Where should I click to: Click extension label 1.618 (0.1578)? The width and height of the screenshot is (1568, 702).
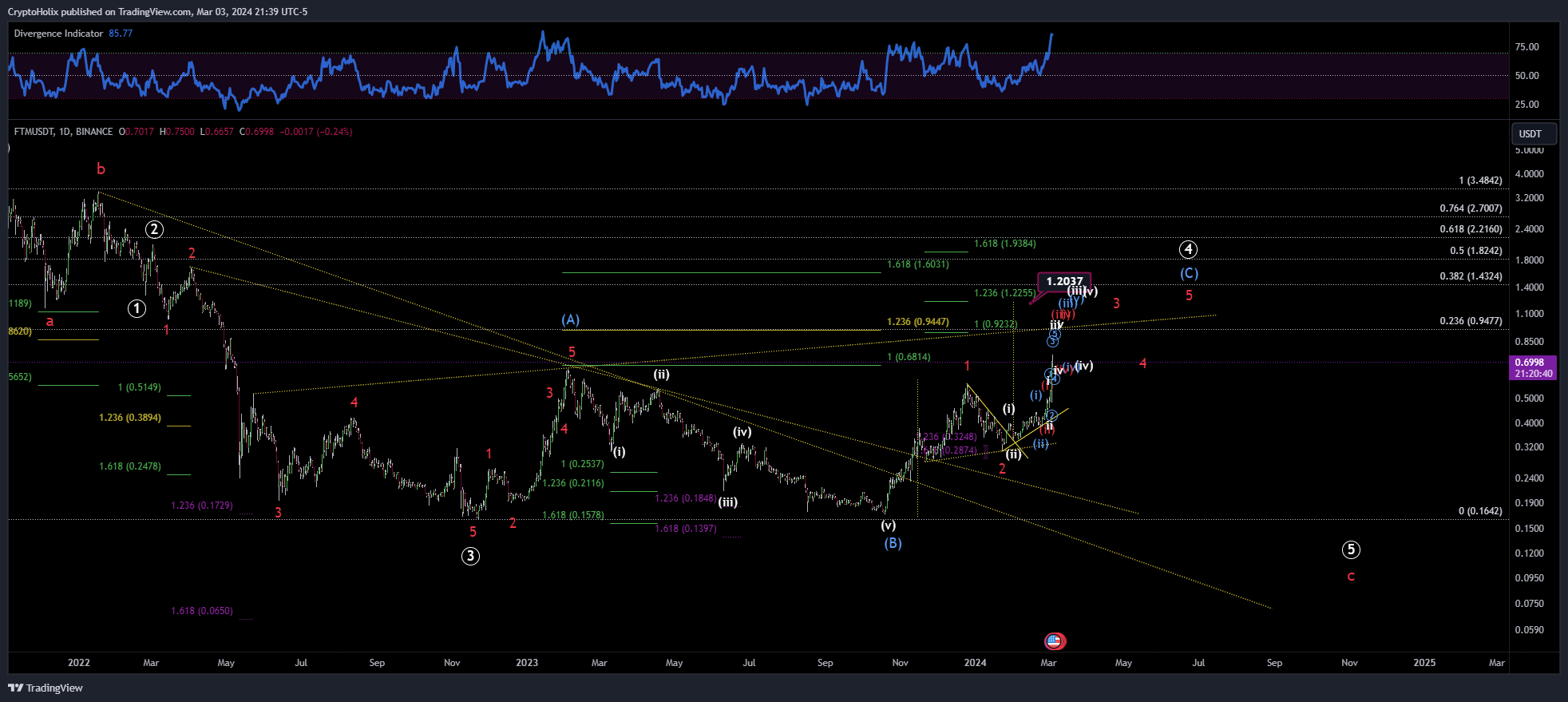pos(573,515)
